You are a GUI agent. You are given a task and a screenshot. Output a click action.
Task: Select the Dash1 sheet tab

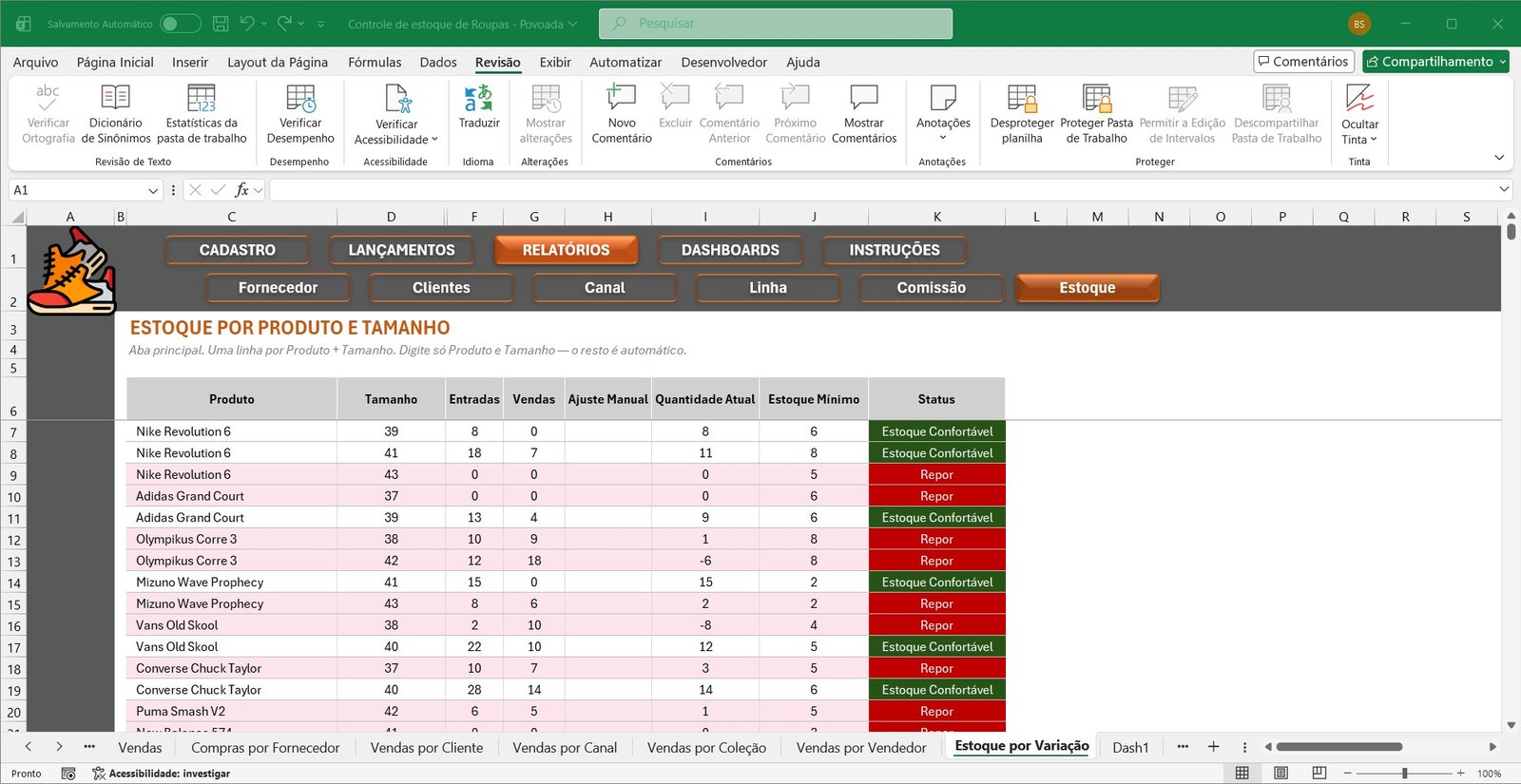(1130, 748)
